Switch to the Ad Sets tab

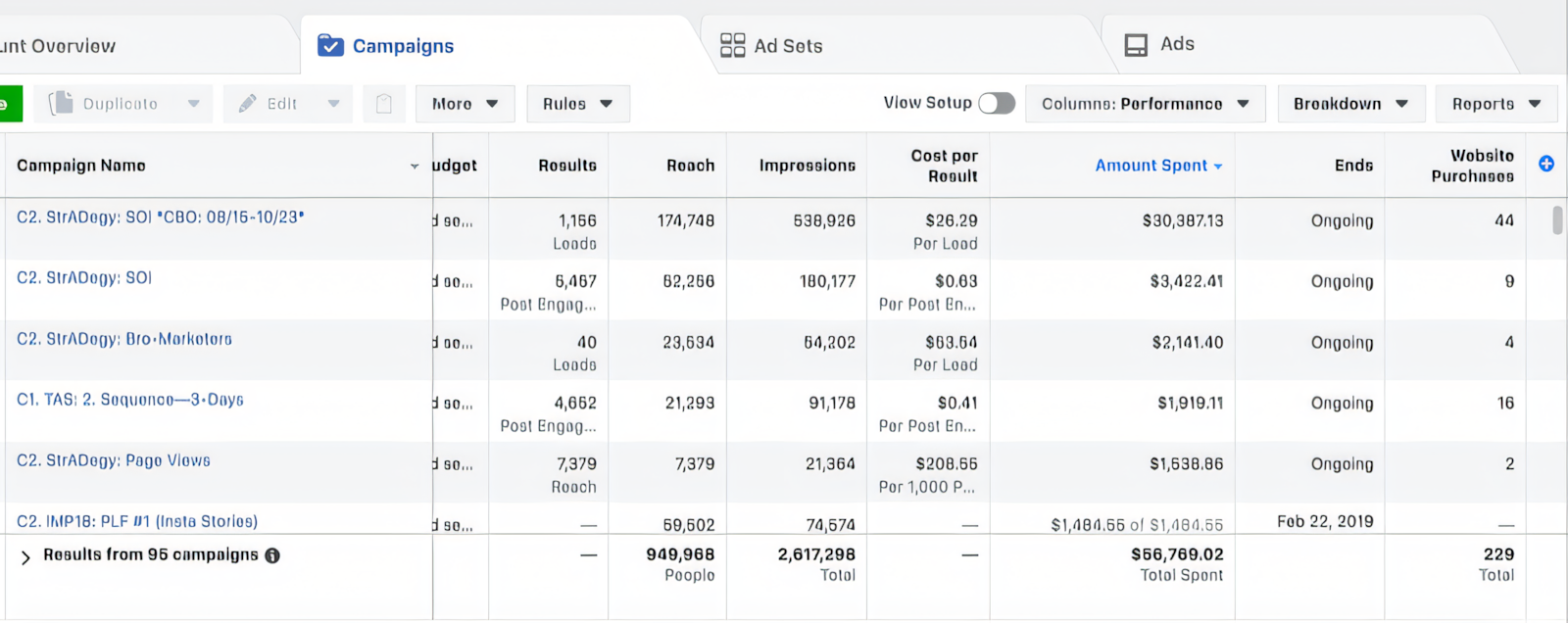tap(787, 46)
